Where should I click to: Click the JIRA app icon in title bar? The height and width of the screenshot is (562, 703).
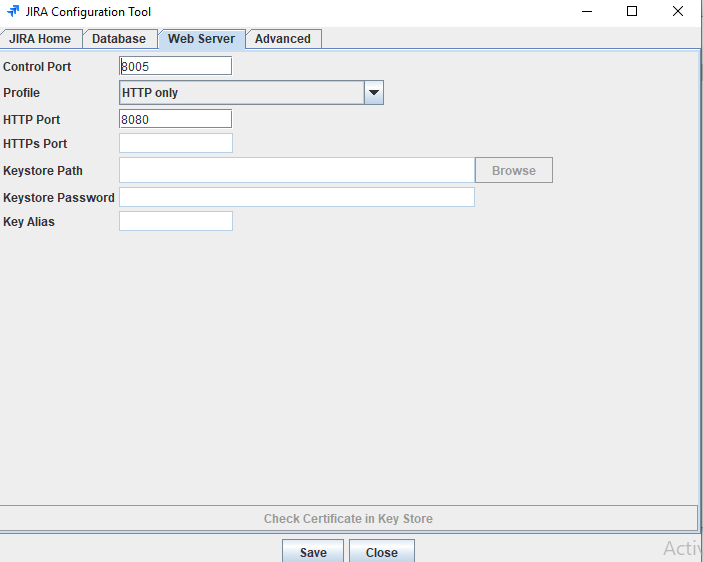click(13, 11)
